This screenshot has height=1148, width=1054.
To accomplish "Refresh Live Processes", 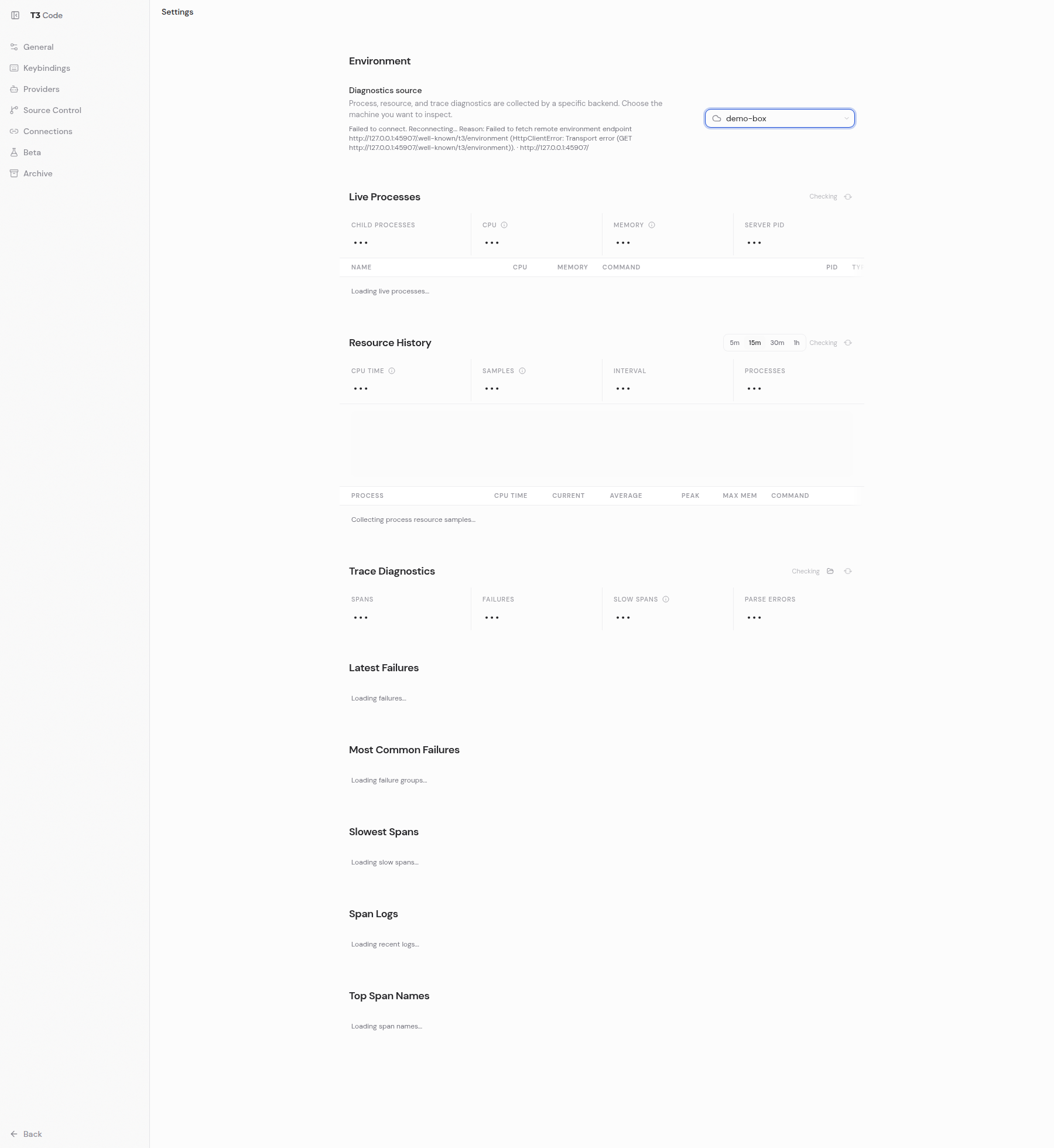I will (848, 197).
